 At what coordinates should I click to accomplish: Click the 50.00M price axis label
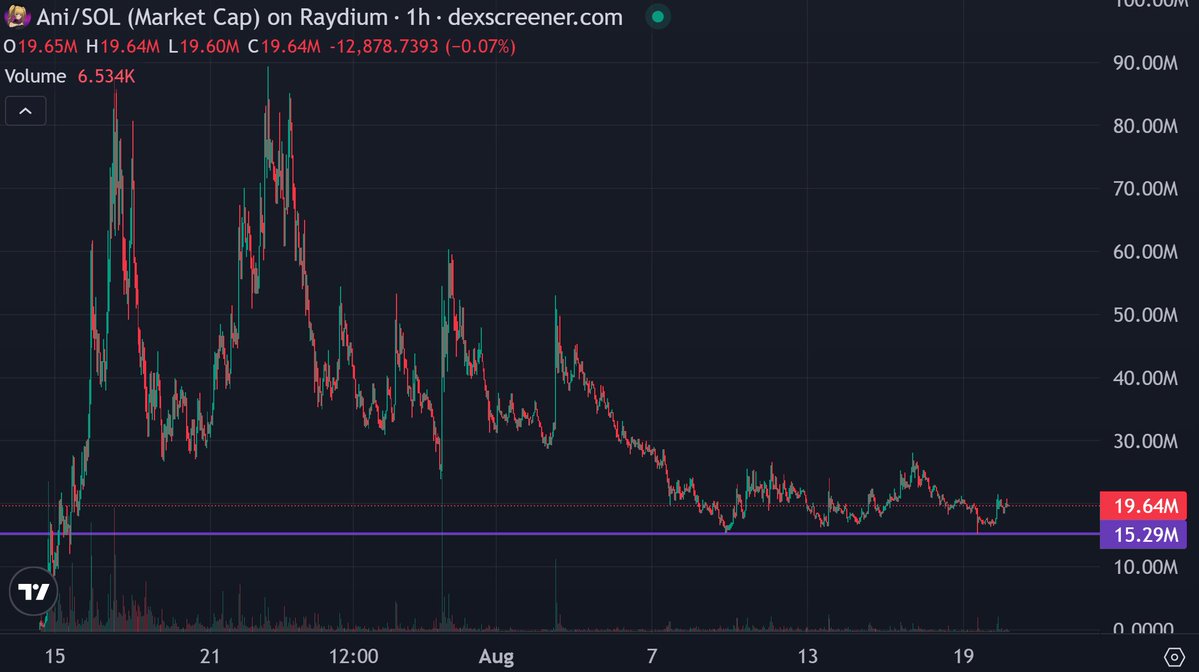[x=1145, y=315]
